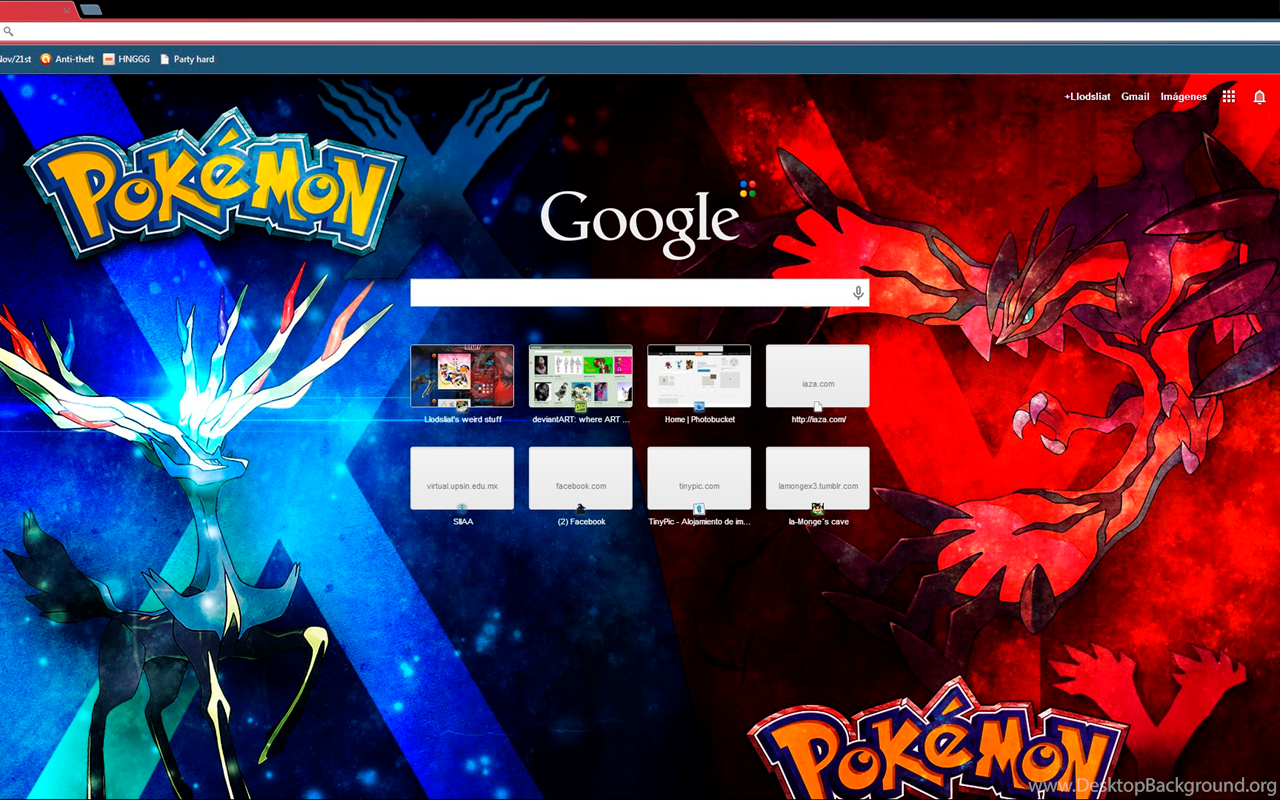Click the 'TinyPic - Alojamiento de im...' caption
This screenshot has height=800, width=1280.
point(699,522)
